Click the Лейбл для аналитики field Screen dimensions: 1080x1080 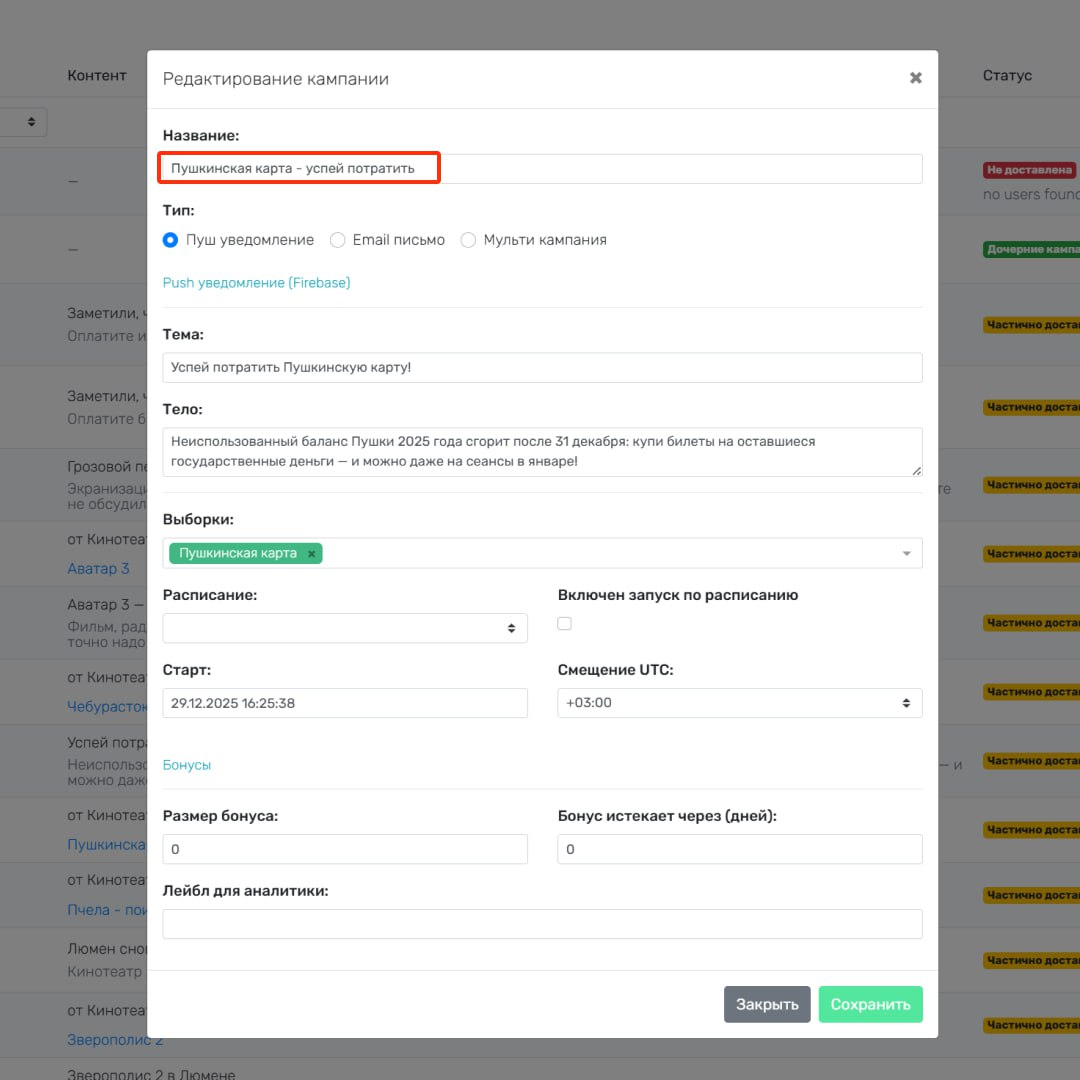542,924
